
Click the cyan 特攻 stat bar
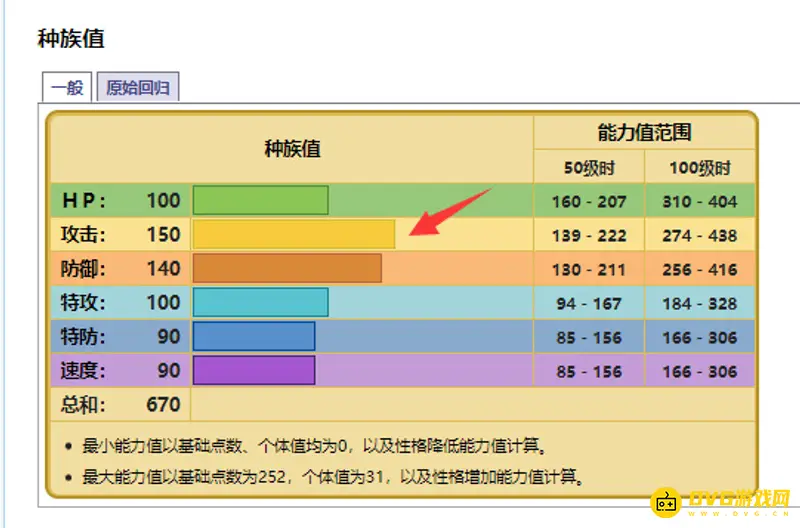click(260, 302)
